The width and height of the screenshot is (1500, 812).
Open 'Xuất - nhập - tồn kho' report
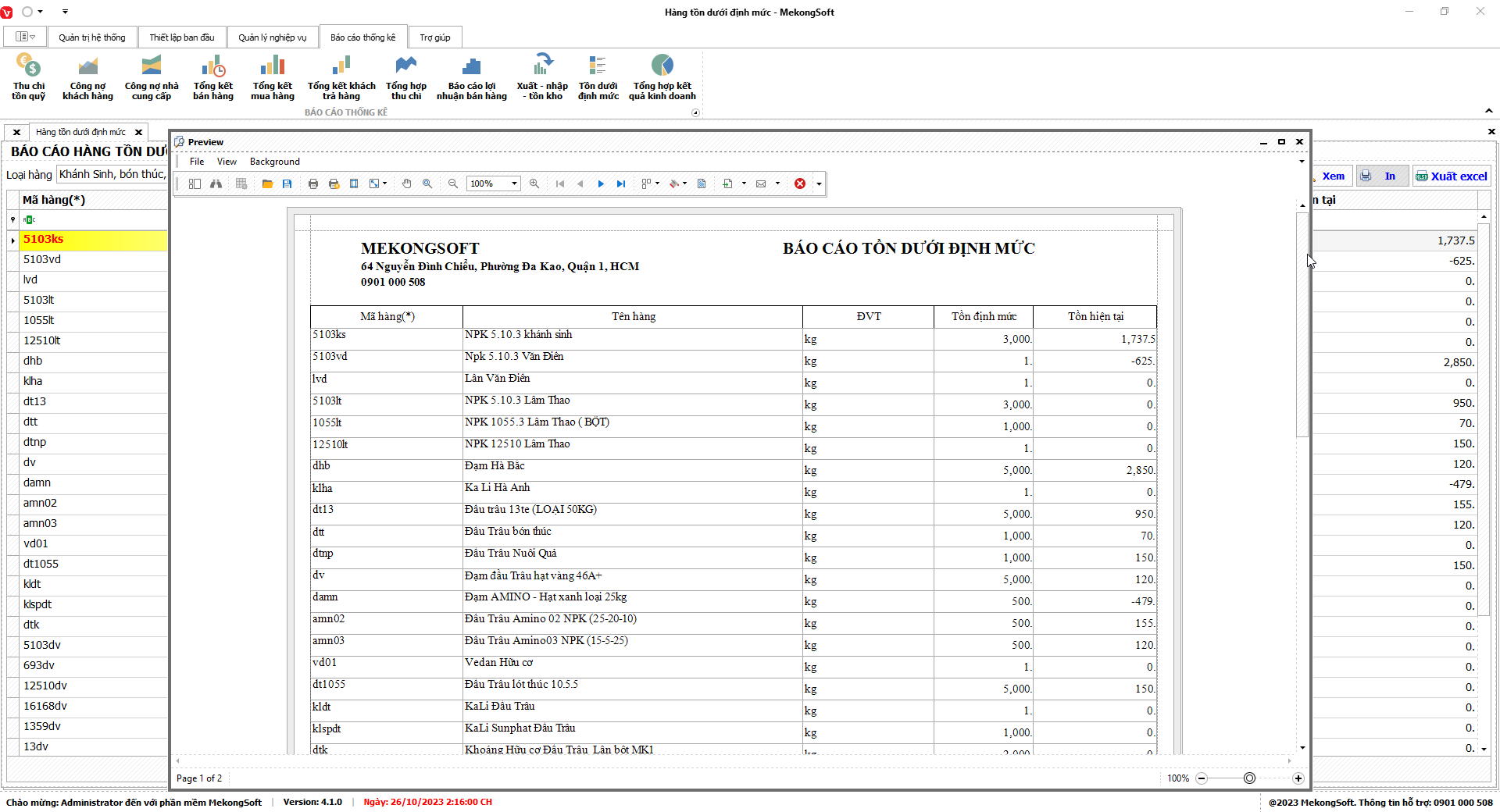(542, 77)
